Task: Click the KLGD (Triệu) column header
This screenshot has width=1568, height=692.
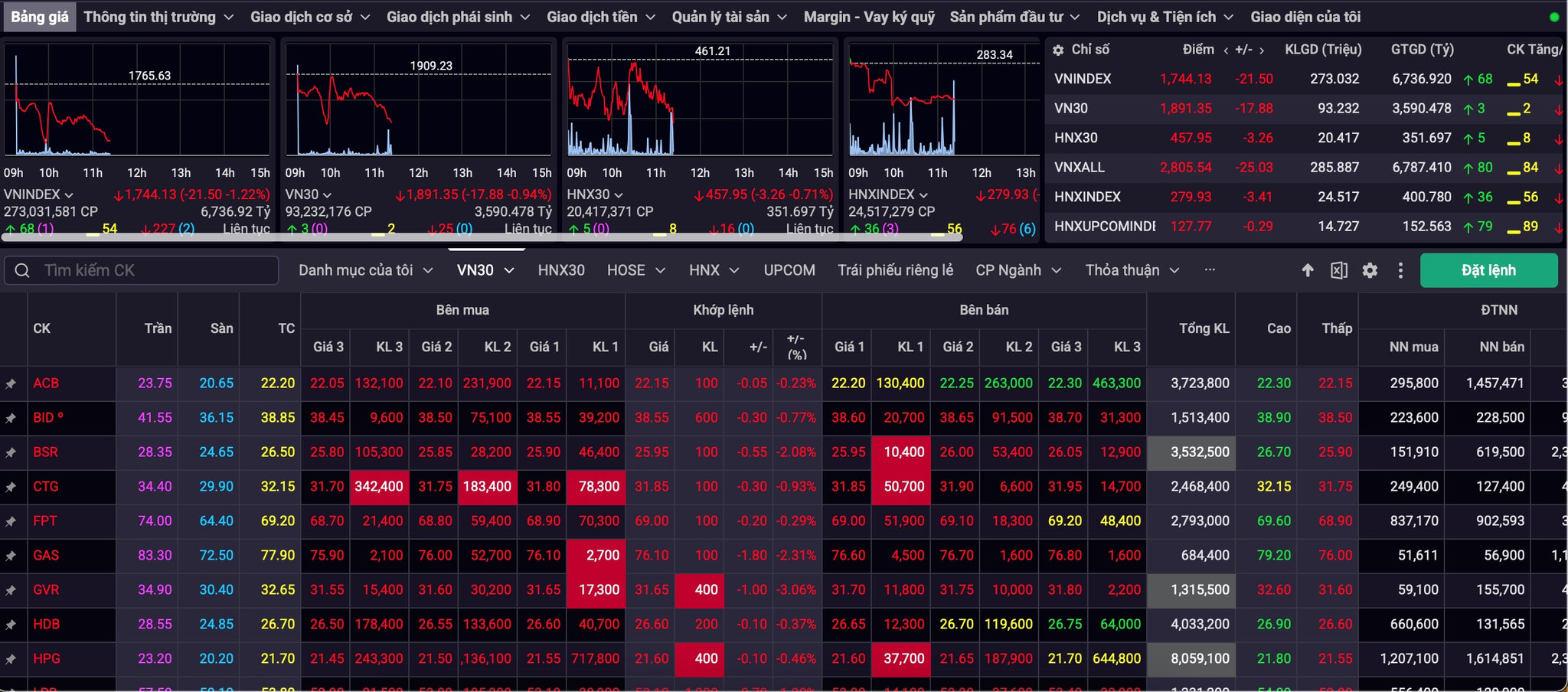Action: pyautogui.click(x=1323, y=50)
